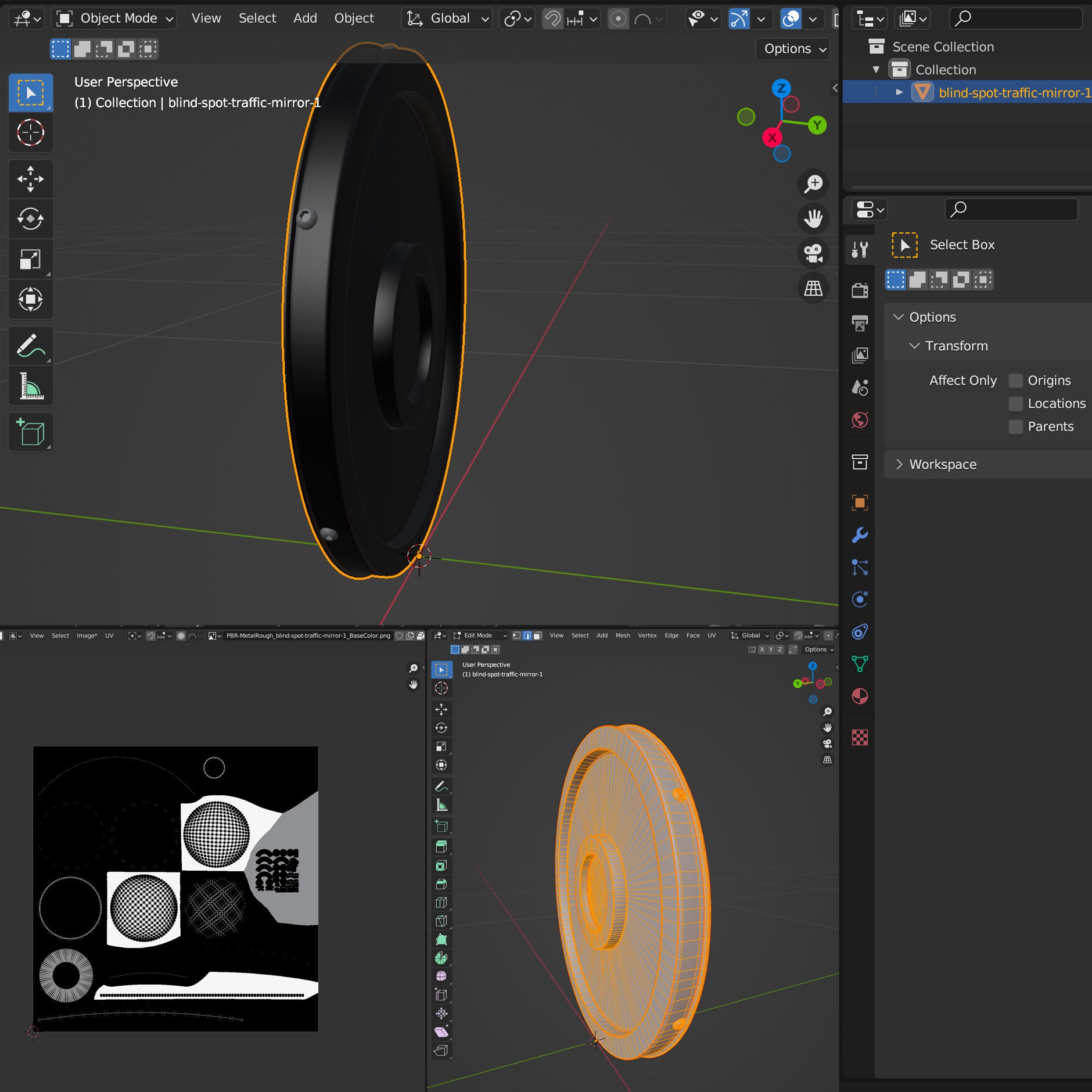This screenshot has height=1092, width=1092.
Task: Expand blind-spot-traffic-mirror-1 in the outliner
Action: pyautogui.click(x=899, y=92)
